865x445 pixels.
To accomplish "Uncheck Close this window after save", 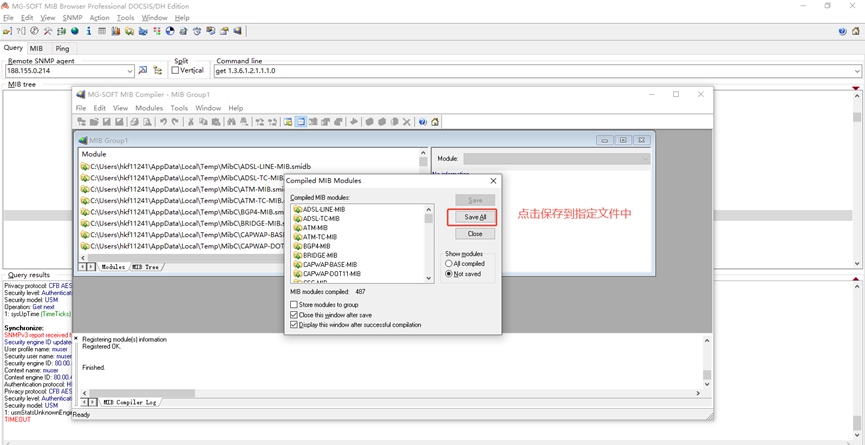I will click(x=293, y=315).
